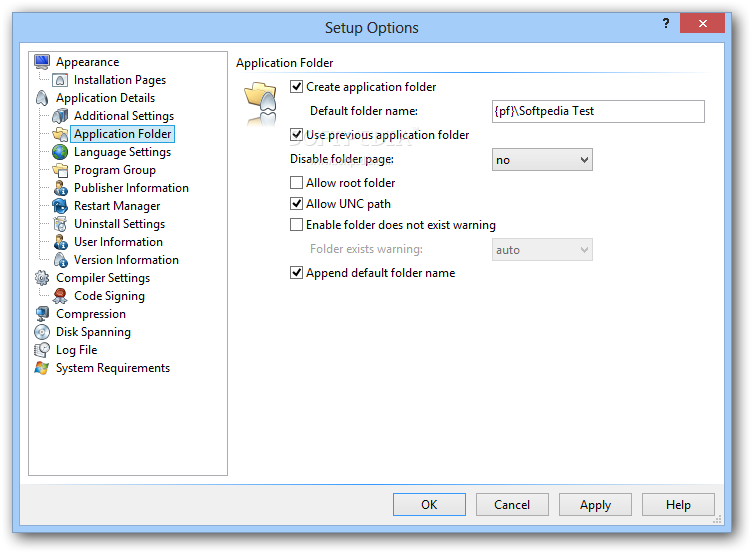The height and width of the screenshot is (553, 752).
Task: Click the Appearance monitor icon
Action: 42,61
